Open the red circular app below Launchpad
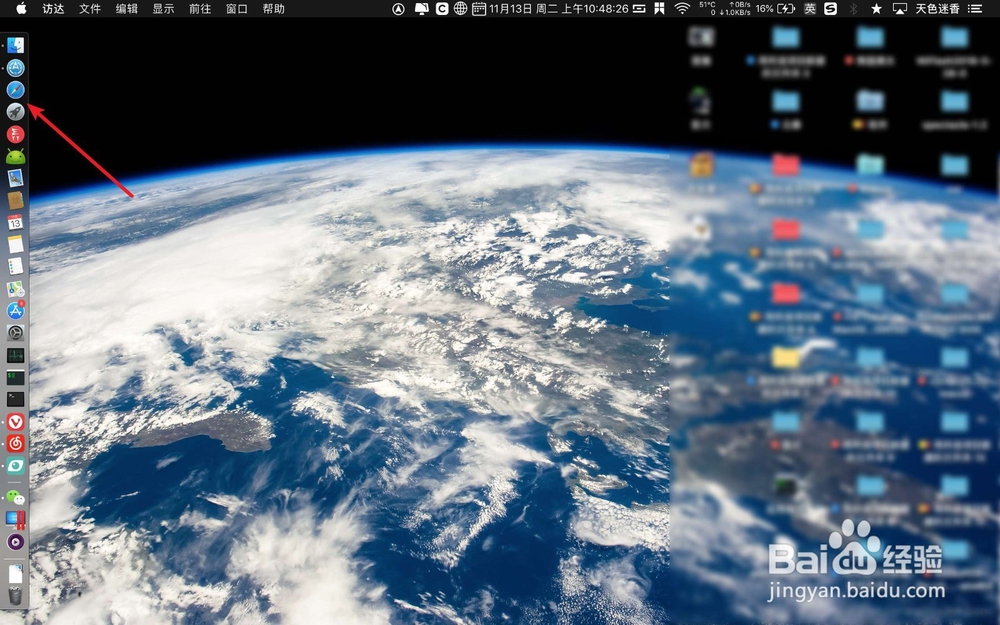1000x625 pixels. [15, 135]
